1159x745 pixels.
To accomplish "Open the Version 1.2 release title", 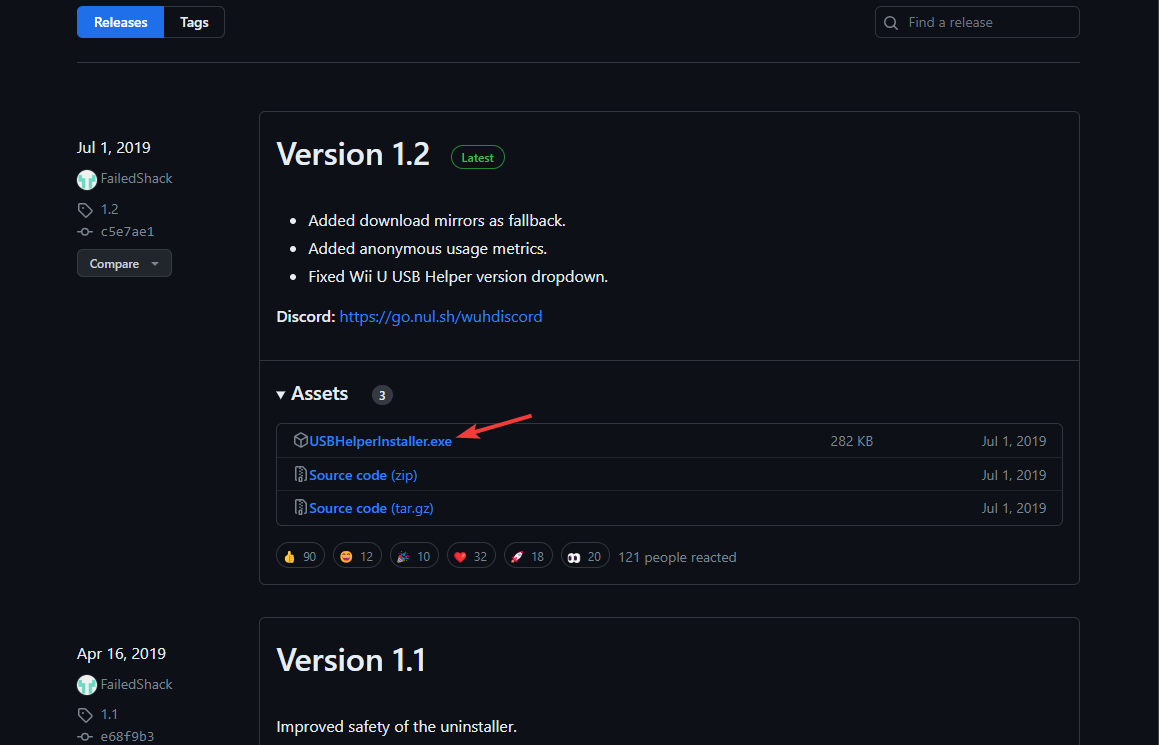I will (x=353, y=154).
